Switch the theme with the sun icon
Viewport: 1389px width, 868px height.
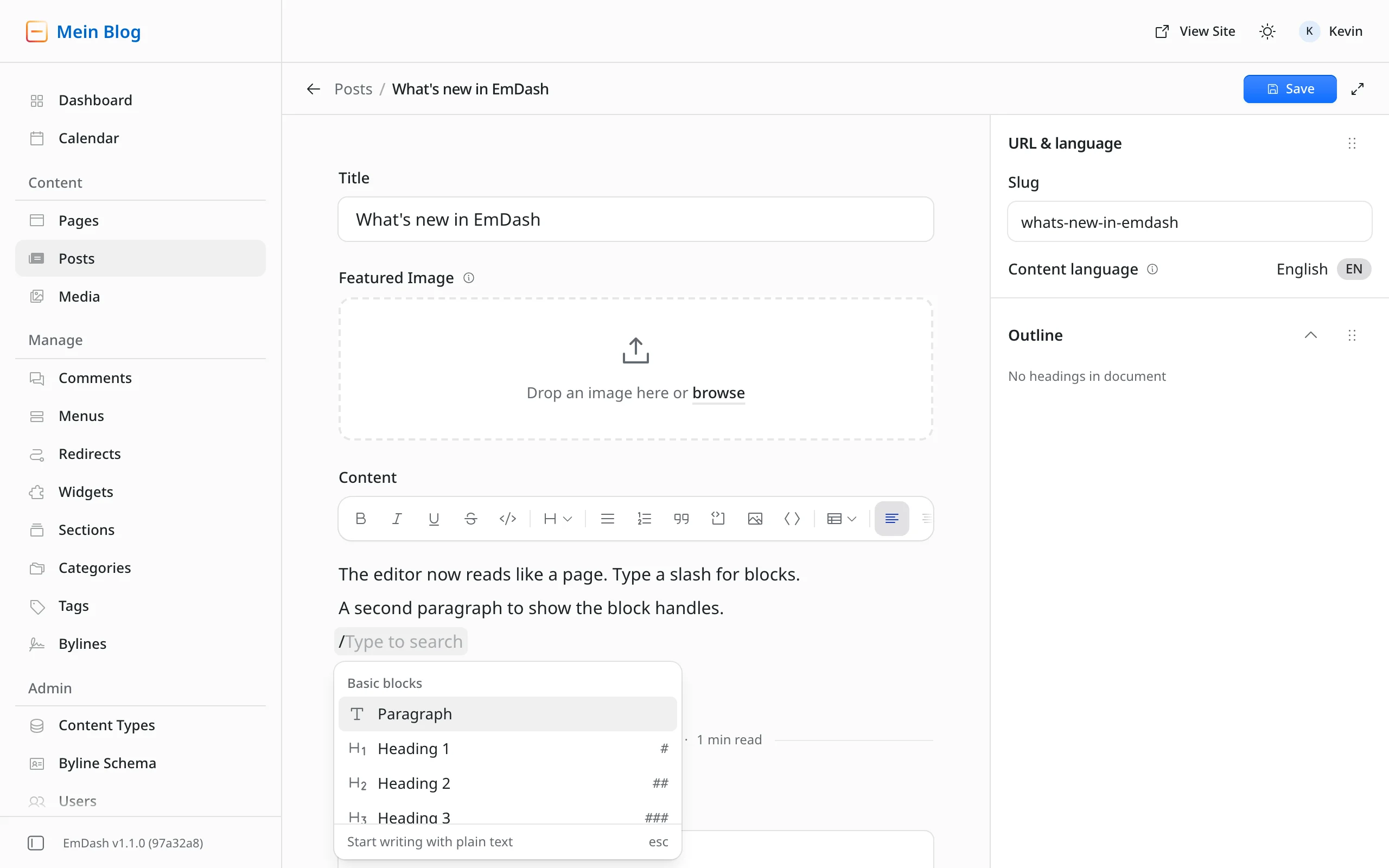pyautogui.click(x=1267, y=31)
